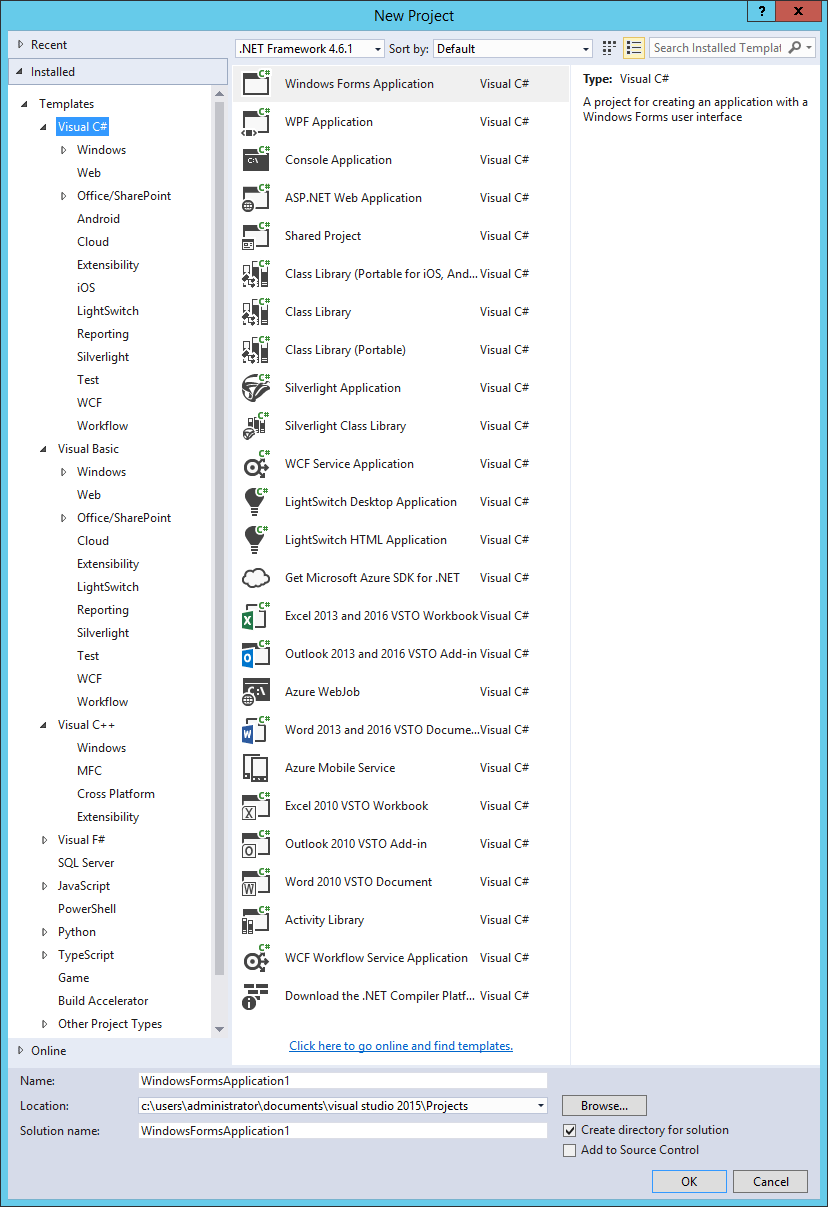Select the Silverlight Application icon
Screen dimensions: 828x1207
coord(256,388)
